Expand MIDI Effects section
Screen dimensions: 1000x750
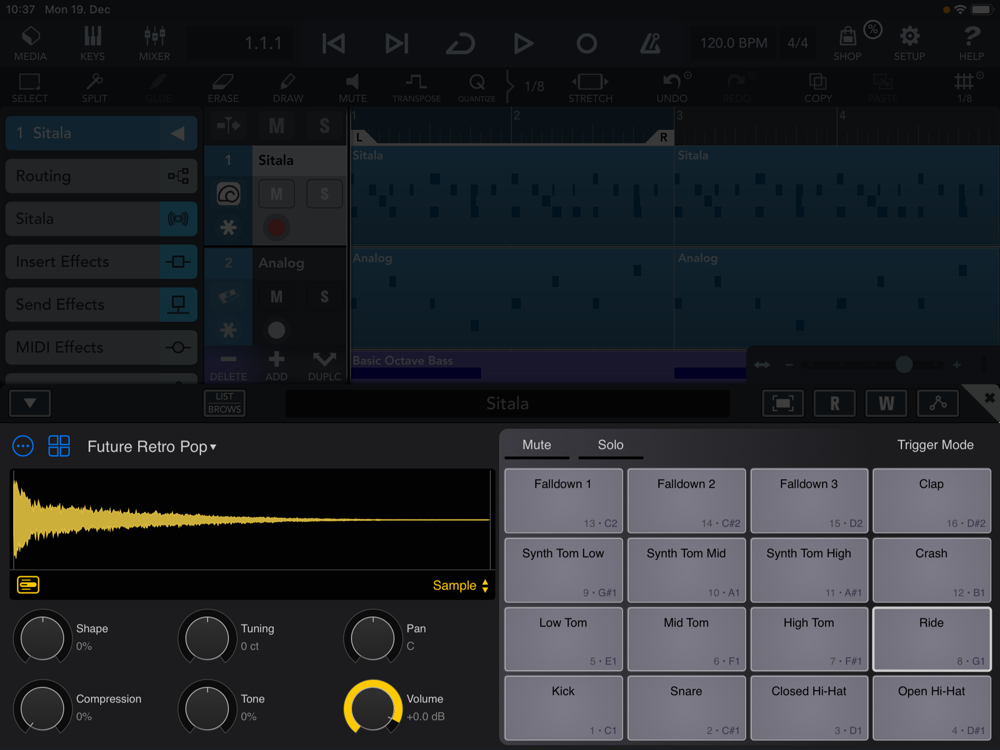pos(101,347)
